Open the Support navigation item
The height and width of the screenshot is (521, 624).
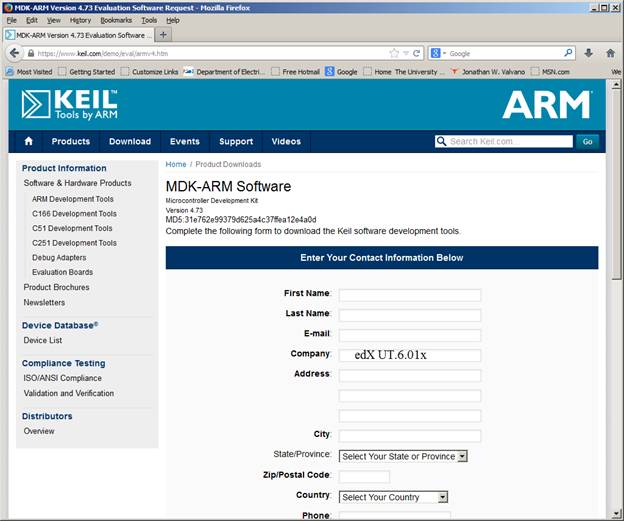[x=236, y=141]
